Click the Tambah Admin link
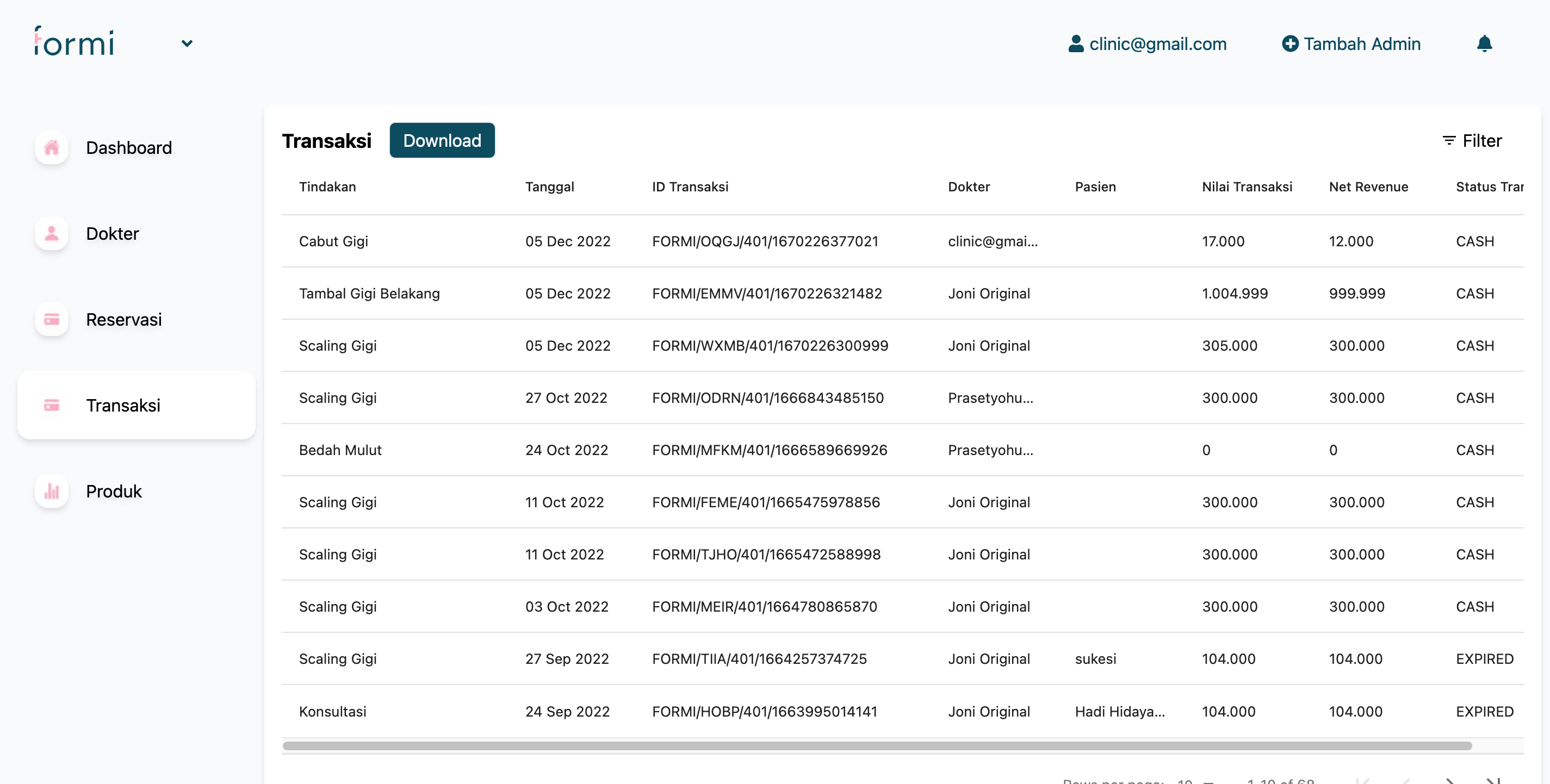The width and height of the screenshot is (1550, 784). click(1362, 43)
